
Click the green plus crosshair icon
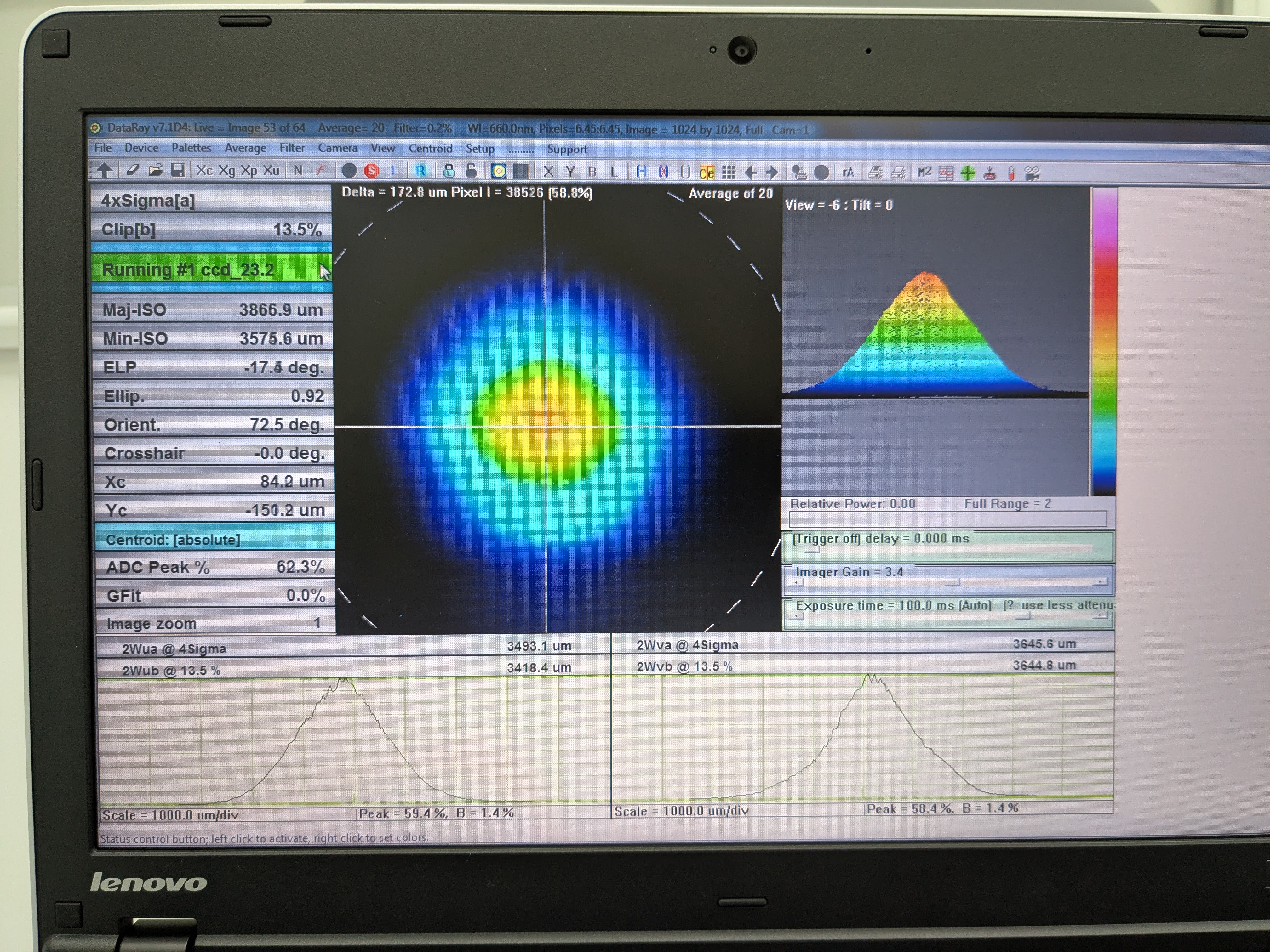point(967,173)
